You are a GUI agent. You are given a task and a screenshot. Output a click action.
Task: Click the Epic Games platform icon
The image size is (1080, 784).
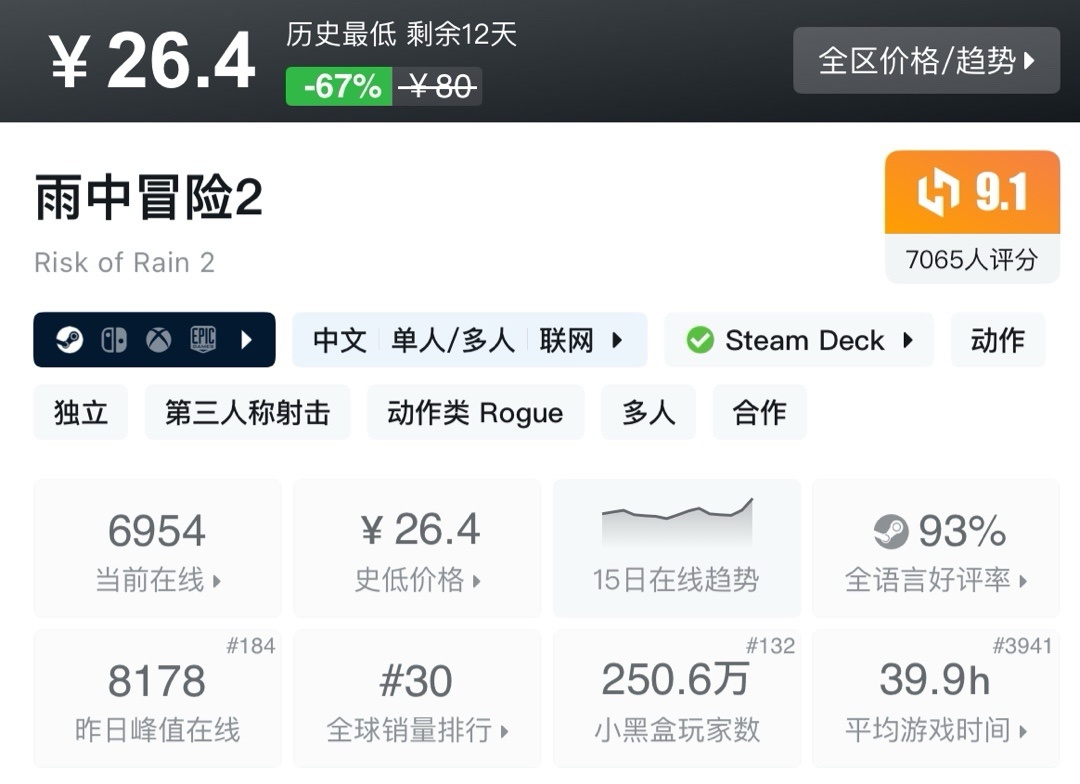203,340
